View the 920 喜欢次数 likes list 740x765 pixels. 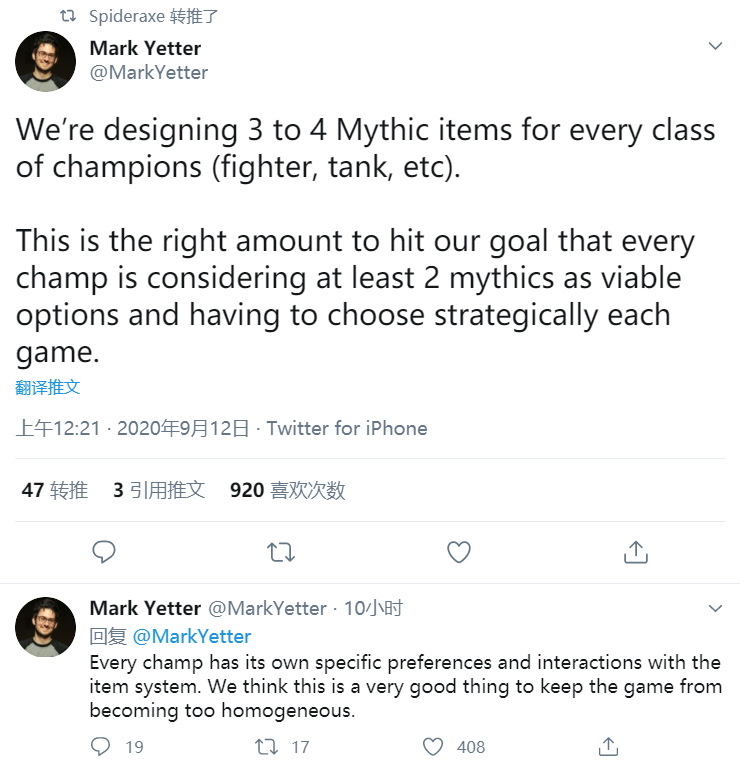(287, 490)
